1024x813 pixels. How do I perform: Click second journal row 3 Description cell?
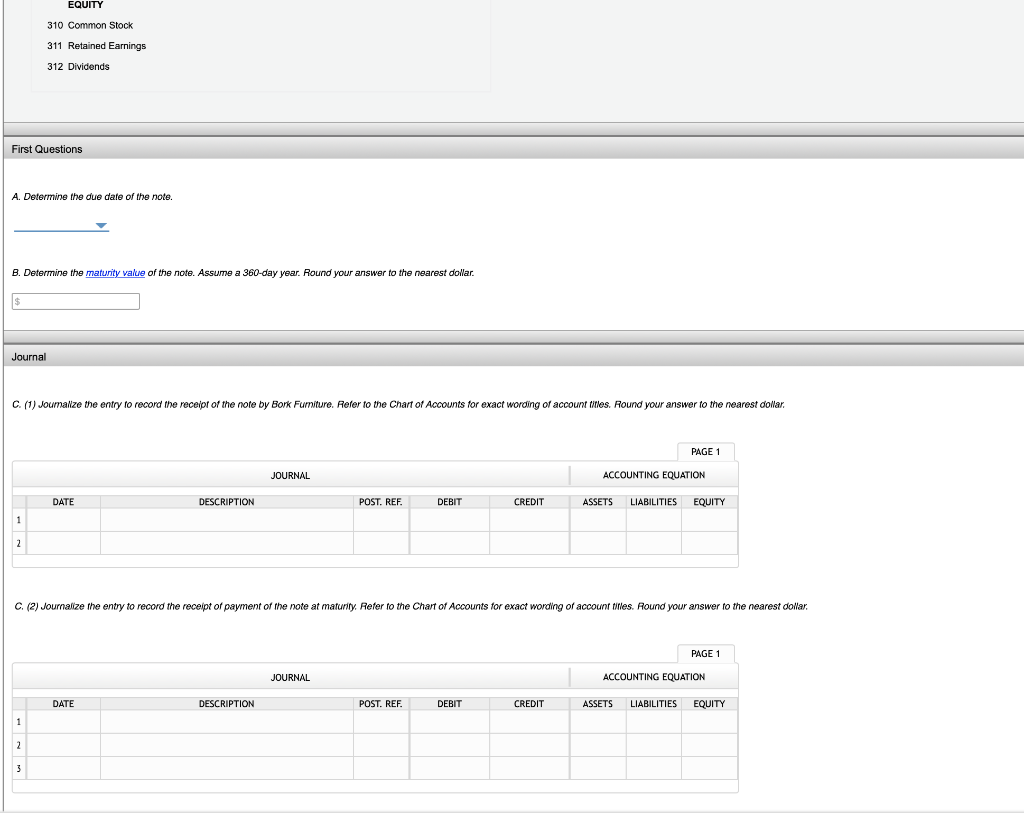click(227, 768)
